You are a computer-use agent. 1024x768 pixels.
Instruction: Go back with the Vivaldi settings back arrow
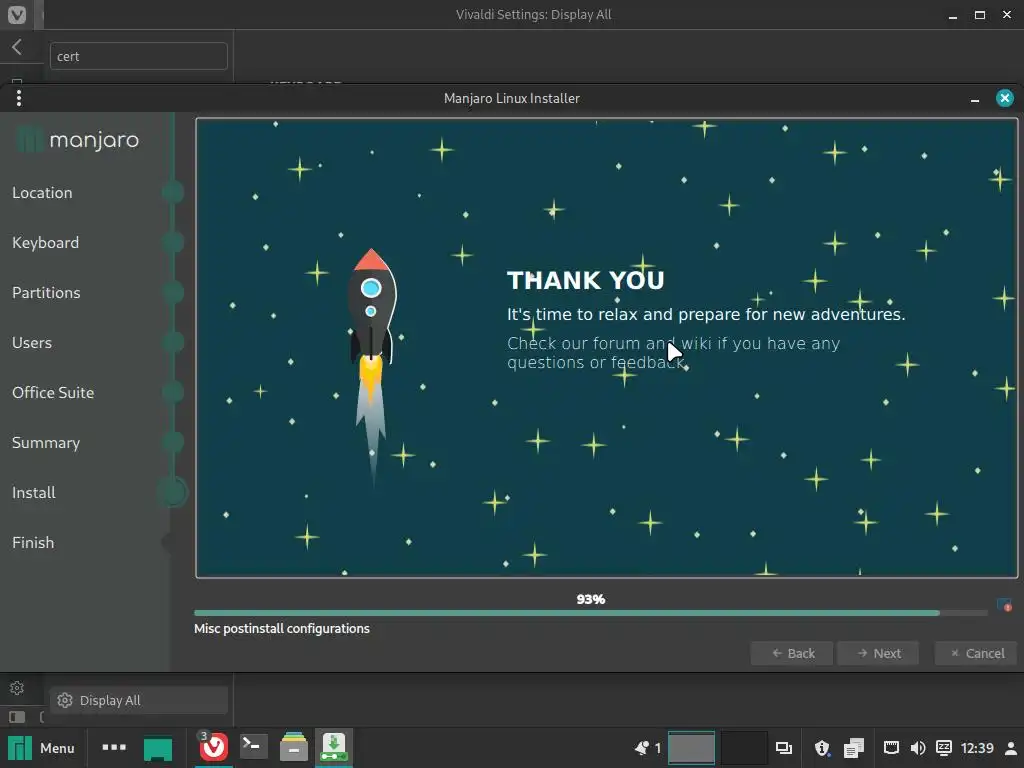click(x=17, y=46)
